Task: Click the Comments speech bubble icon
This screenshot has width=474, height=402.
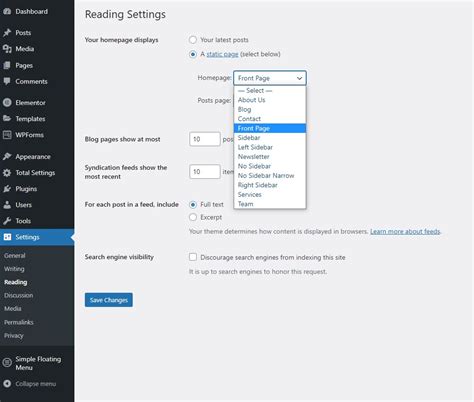Action: tap(7, 81)
